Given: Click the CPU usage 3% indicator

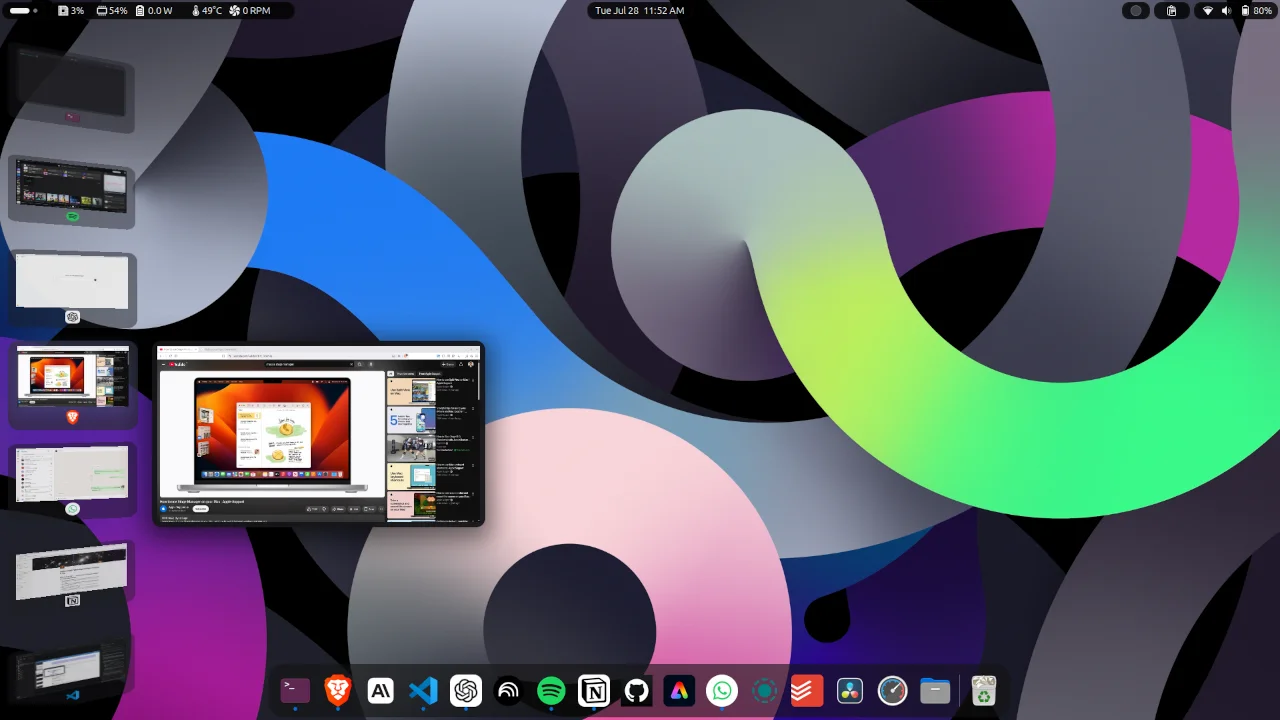Looking at the screenshot, I should (71, 10).
